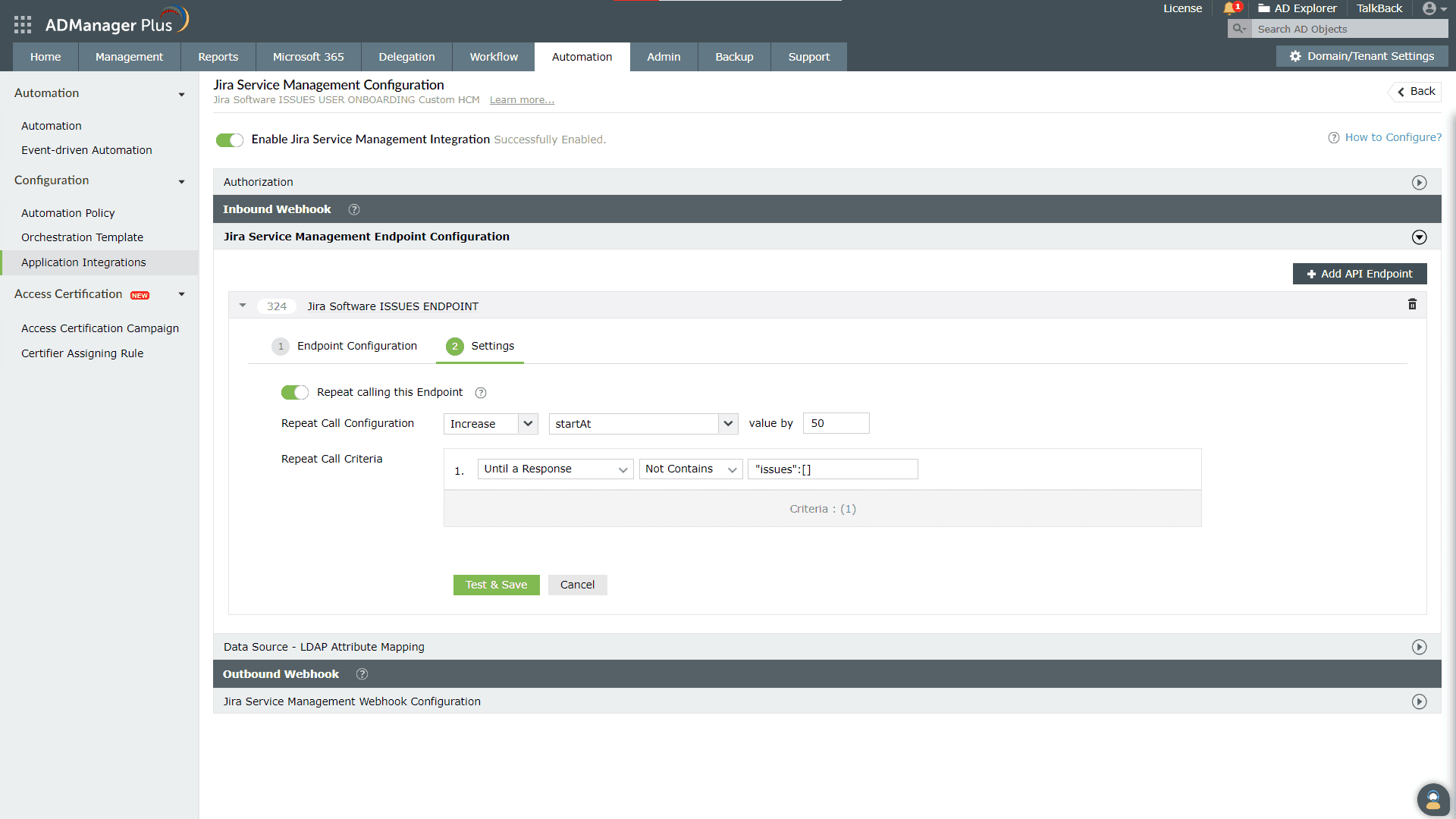Screen dimensions: 1456x819
Task: Click the Back button
Action: point(1415,92)
